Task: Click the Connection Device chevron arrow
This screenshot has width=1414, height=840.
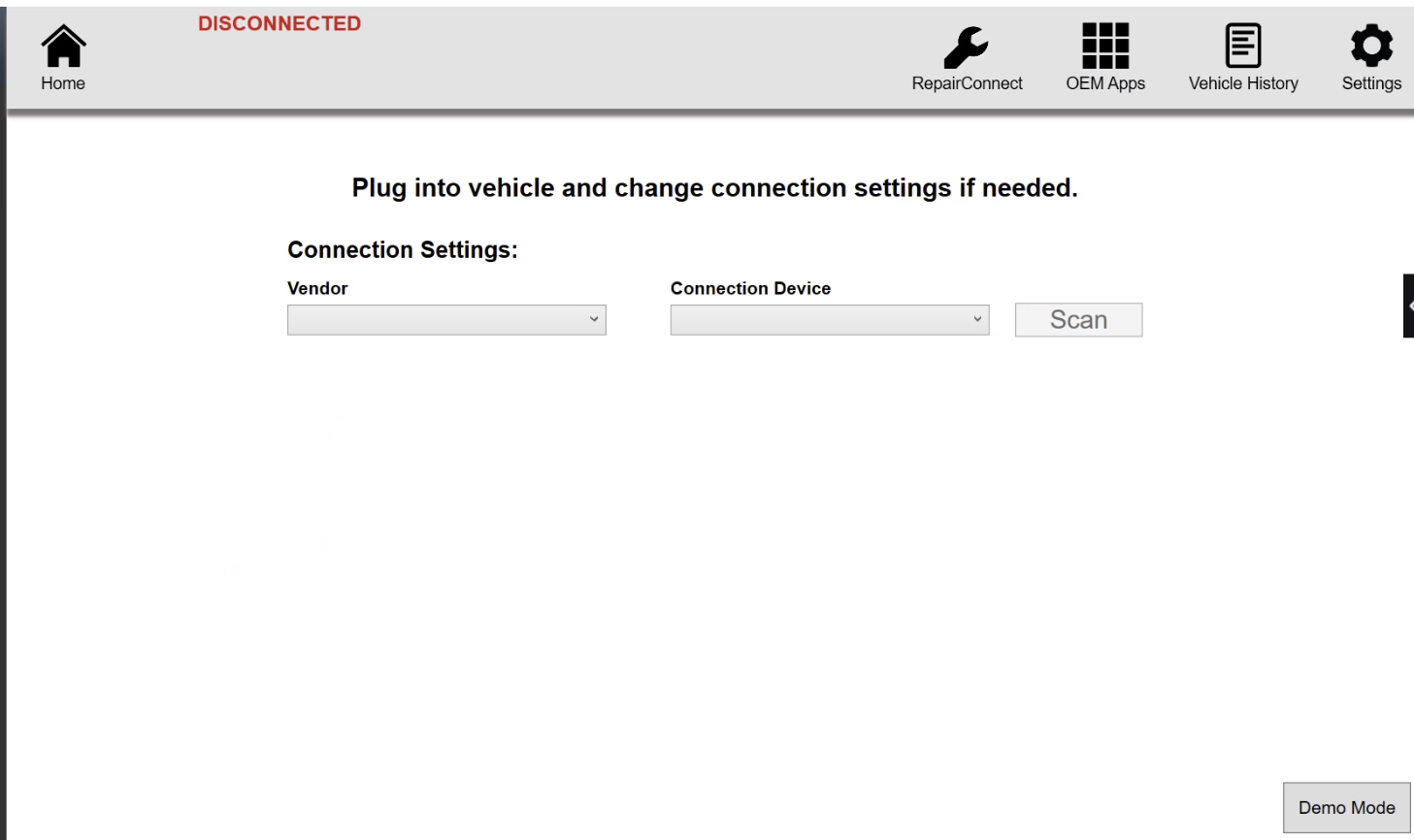Action: (977, 319)
